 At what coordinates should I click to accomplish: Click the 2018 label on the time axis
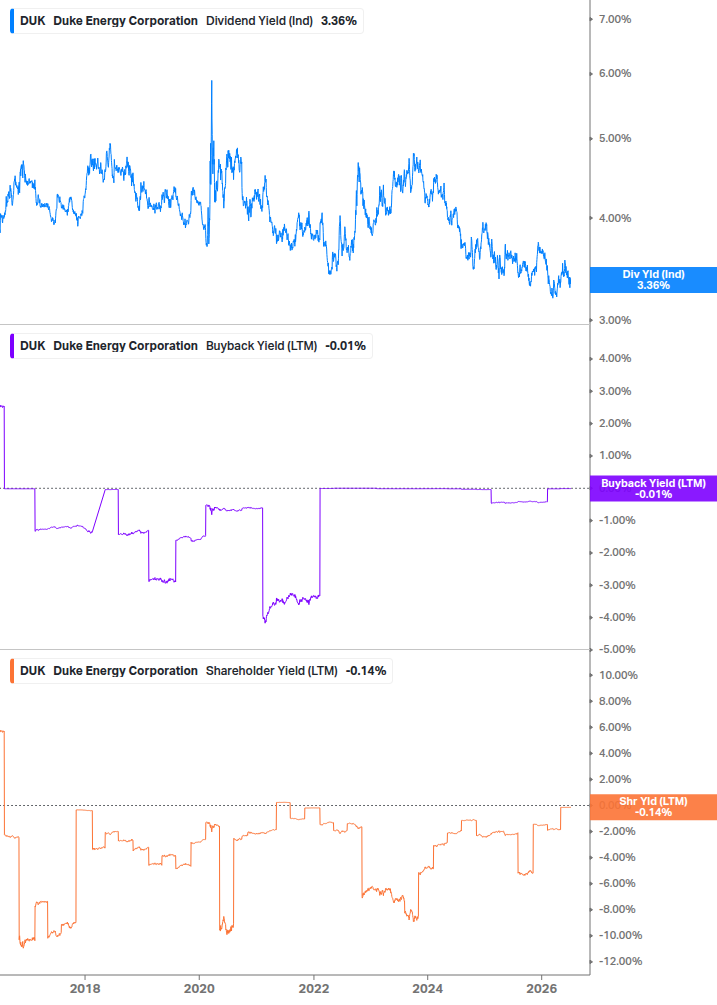(85, 988)
